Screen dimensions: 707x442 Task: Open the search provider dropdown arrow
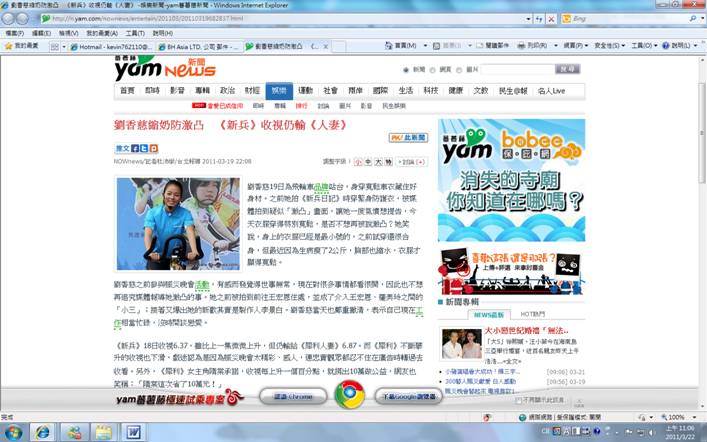click(703, 19)
